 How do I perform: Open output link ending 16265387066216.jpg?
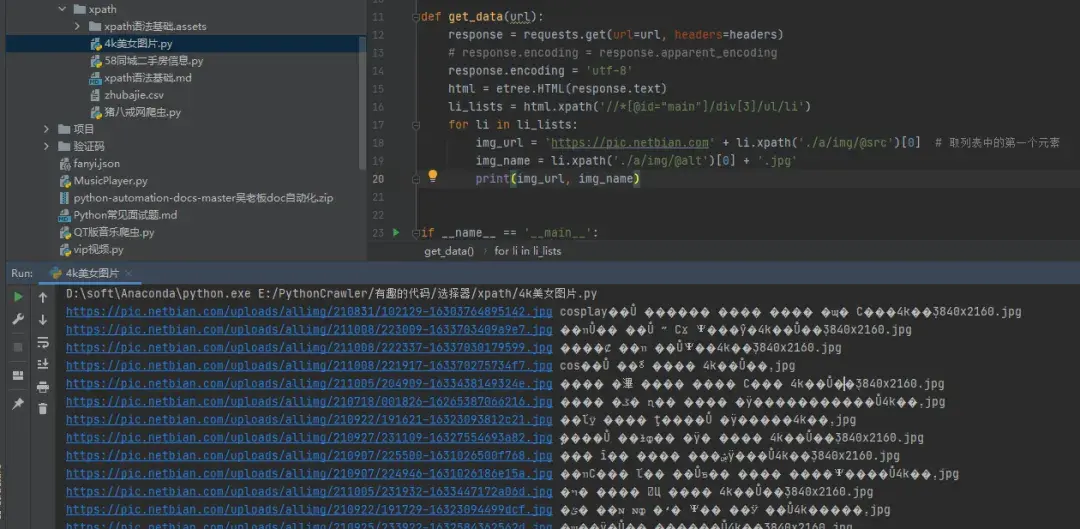point(309,402)
